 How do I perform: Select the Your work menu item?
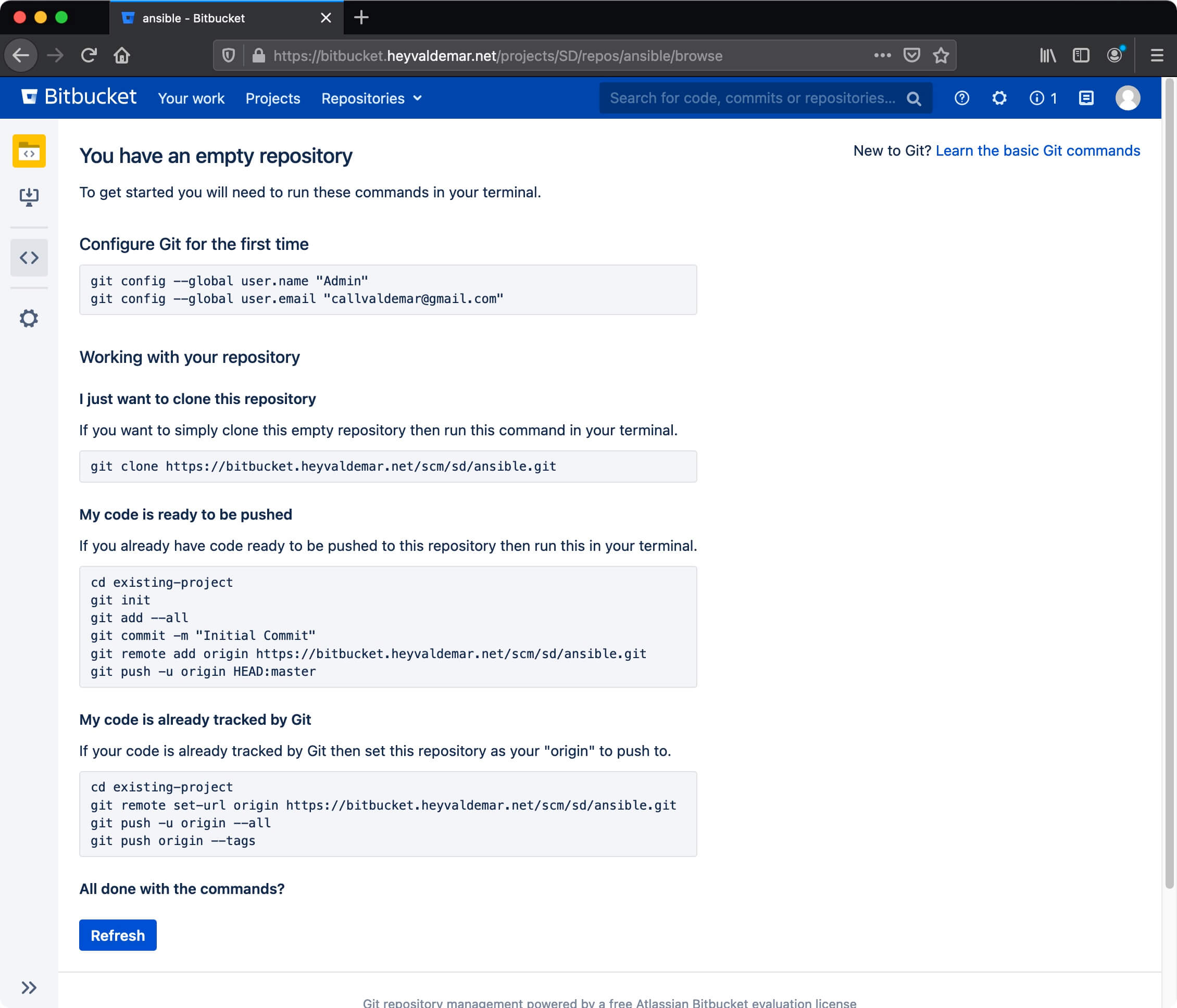click(191, 98)
